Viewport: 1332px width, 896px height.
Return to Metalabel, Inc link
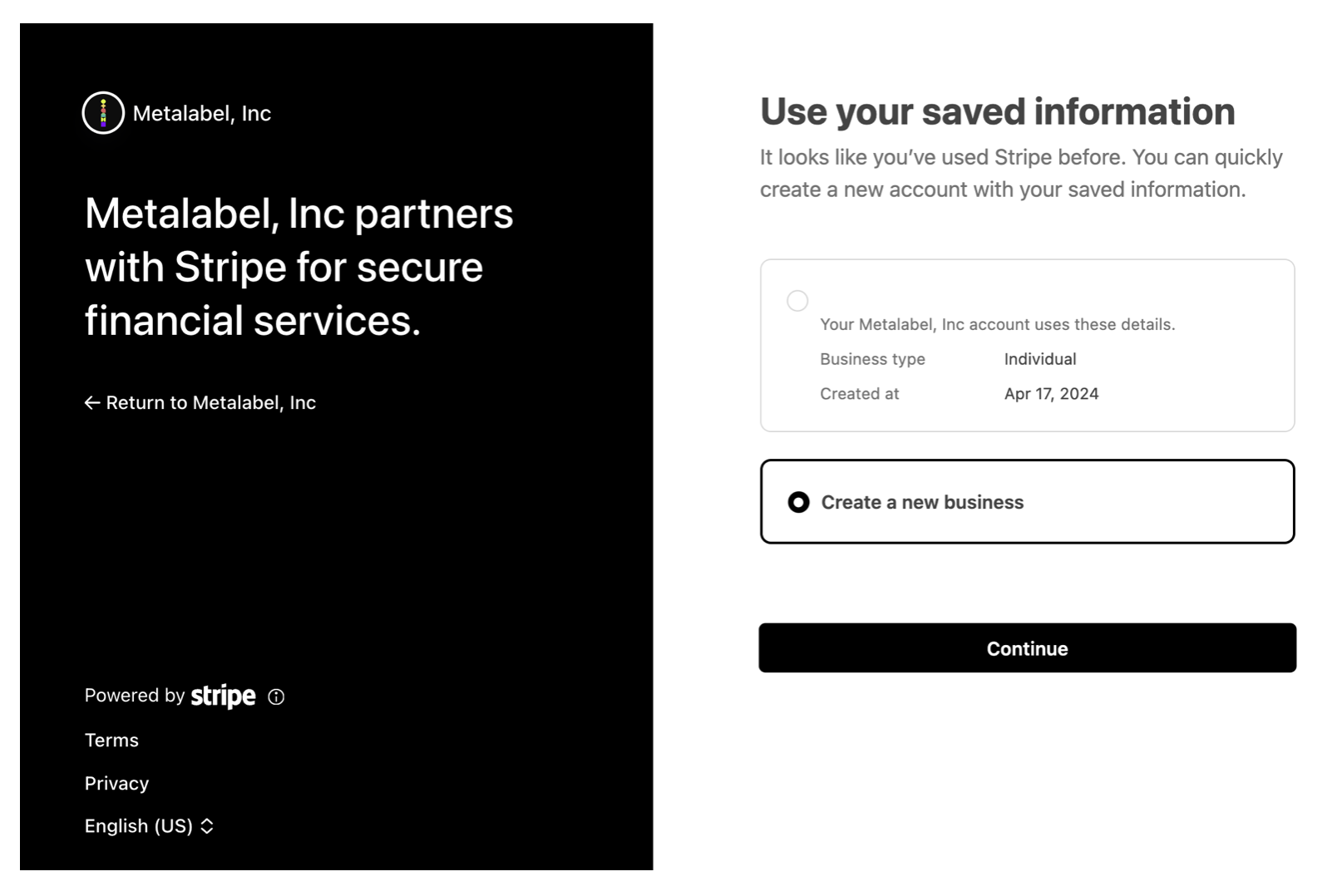(x=200, y=403)
